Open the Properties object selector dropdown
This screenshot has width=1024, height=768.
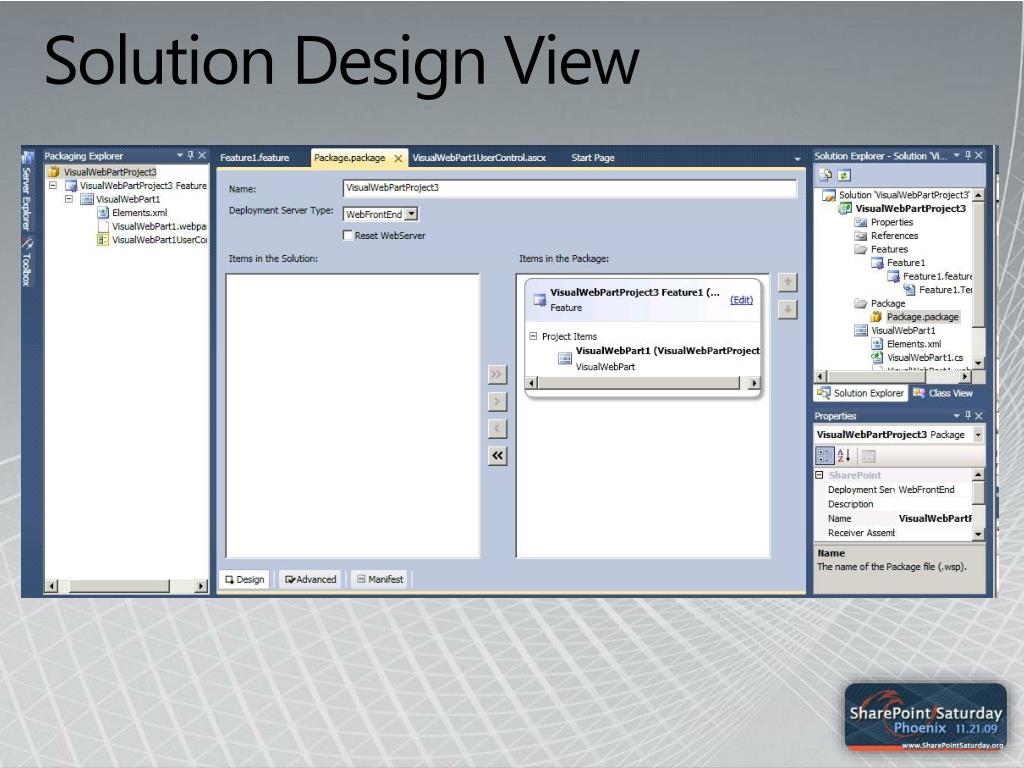pos(978,435)
